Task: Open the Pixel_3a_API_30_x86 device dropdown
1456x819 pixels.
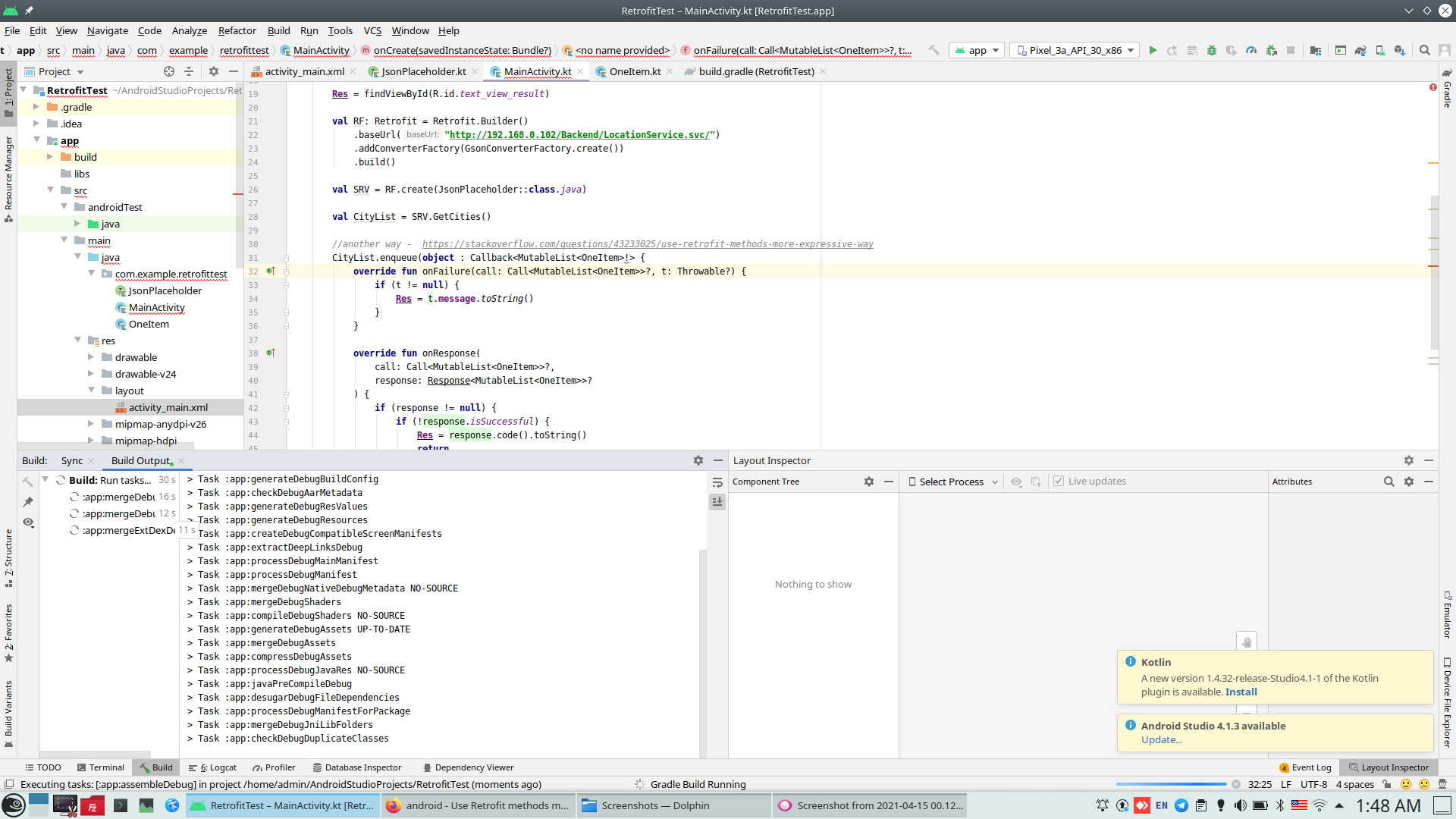Action: pyautogui.click(x=1076, y=51)
